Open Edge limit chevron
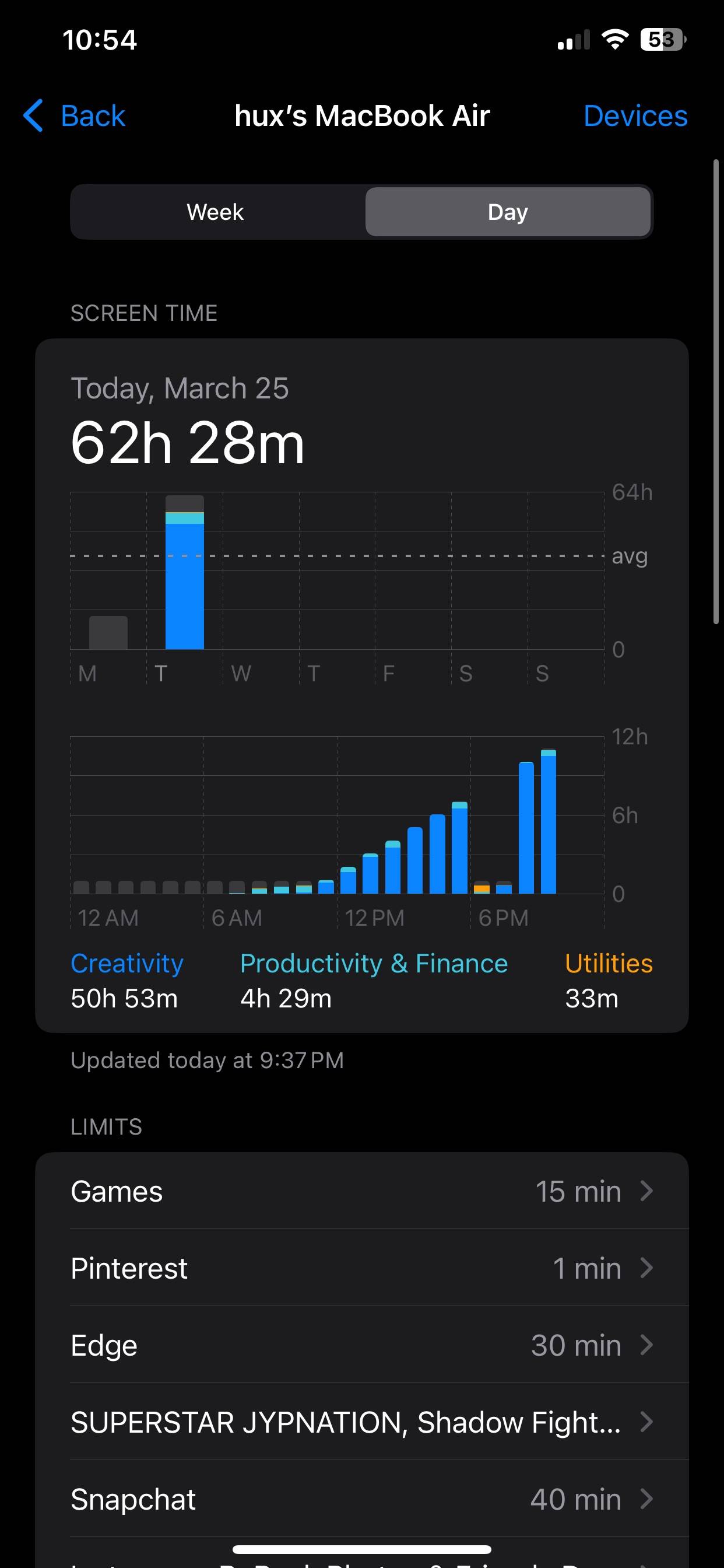This screenshot has height=1568, width=724. (x=646, y=1345)
